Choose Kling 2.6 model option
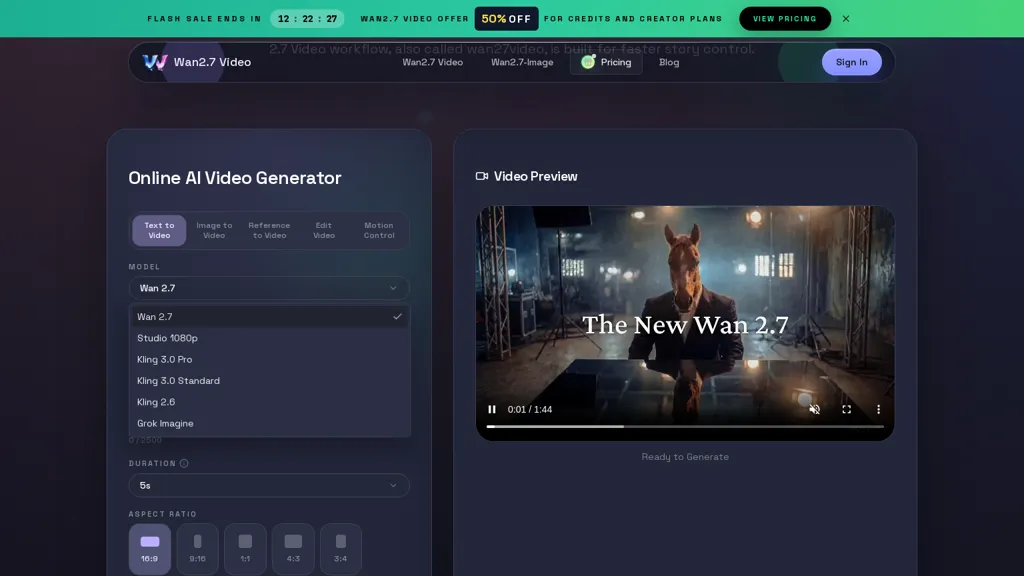 click(269, 402)
